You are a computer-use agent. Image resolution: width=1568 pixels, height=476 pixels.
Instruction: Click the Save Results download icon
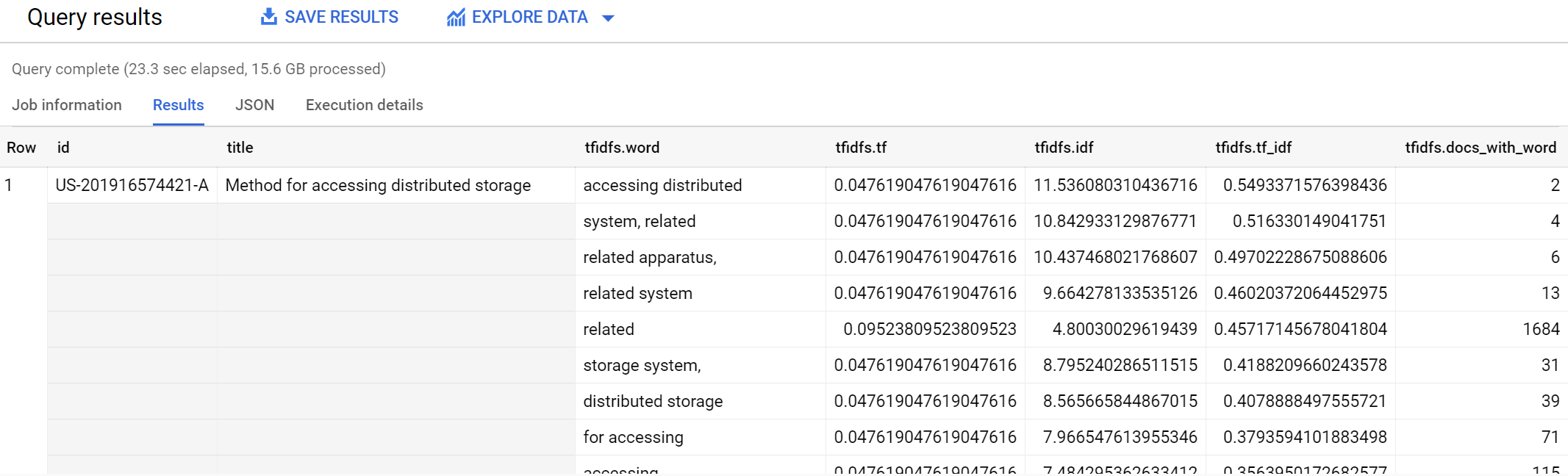269,17
